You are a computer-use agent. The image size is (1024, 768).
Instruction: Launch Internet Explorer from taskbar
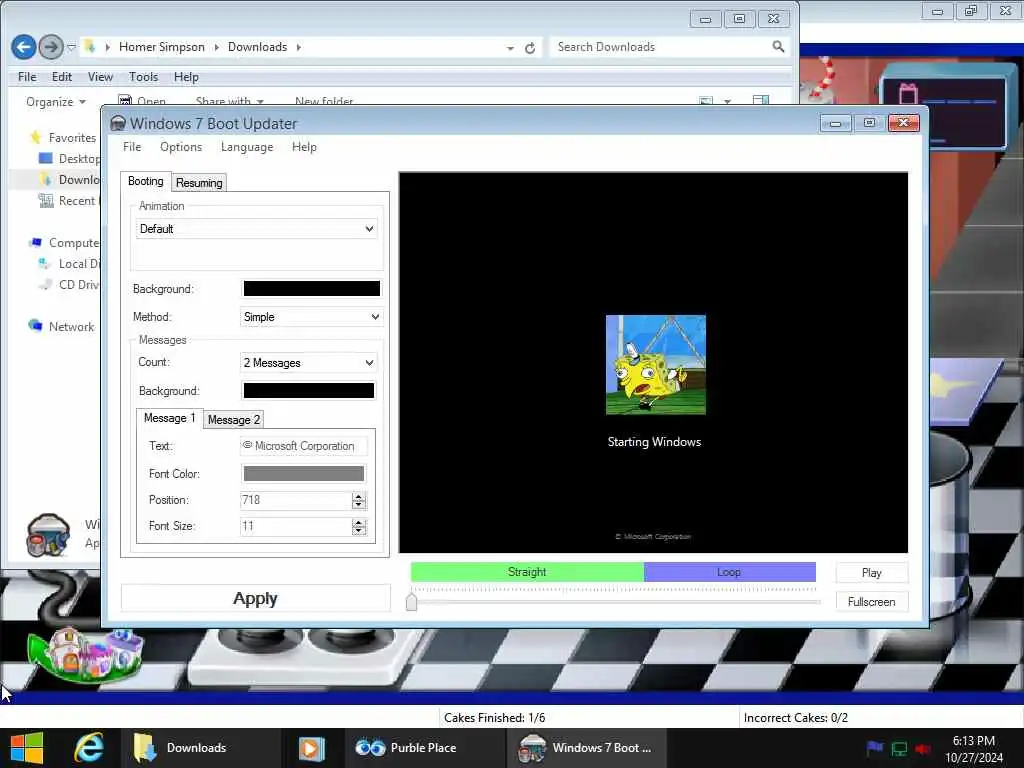89,748
